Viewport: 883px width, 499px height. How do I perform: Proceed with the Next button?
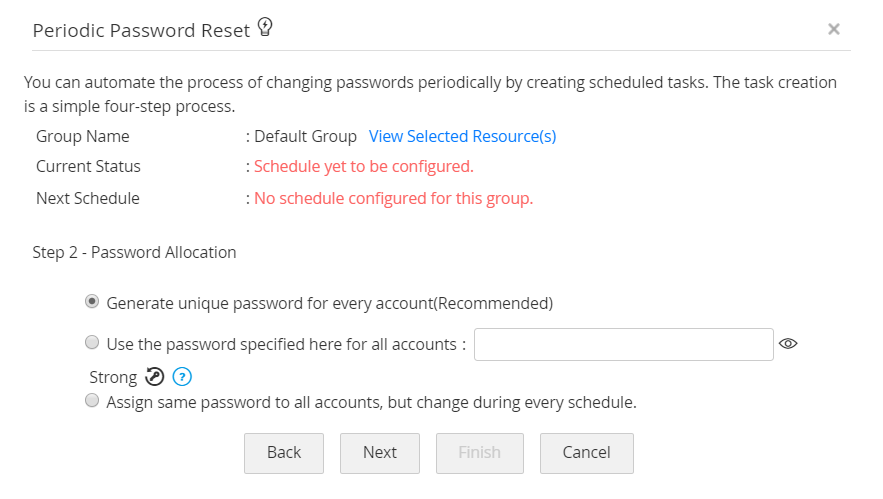[380, 453]
